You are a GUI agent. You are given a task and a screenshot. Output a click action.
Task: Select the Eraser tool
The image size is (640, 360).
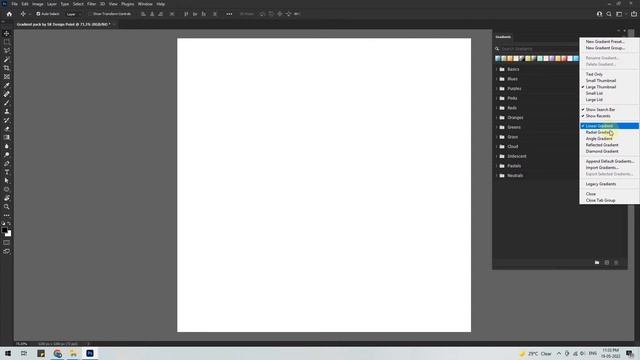tap(7, 129)
